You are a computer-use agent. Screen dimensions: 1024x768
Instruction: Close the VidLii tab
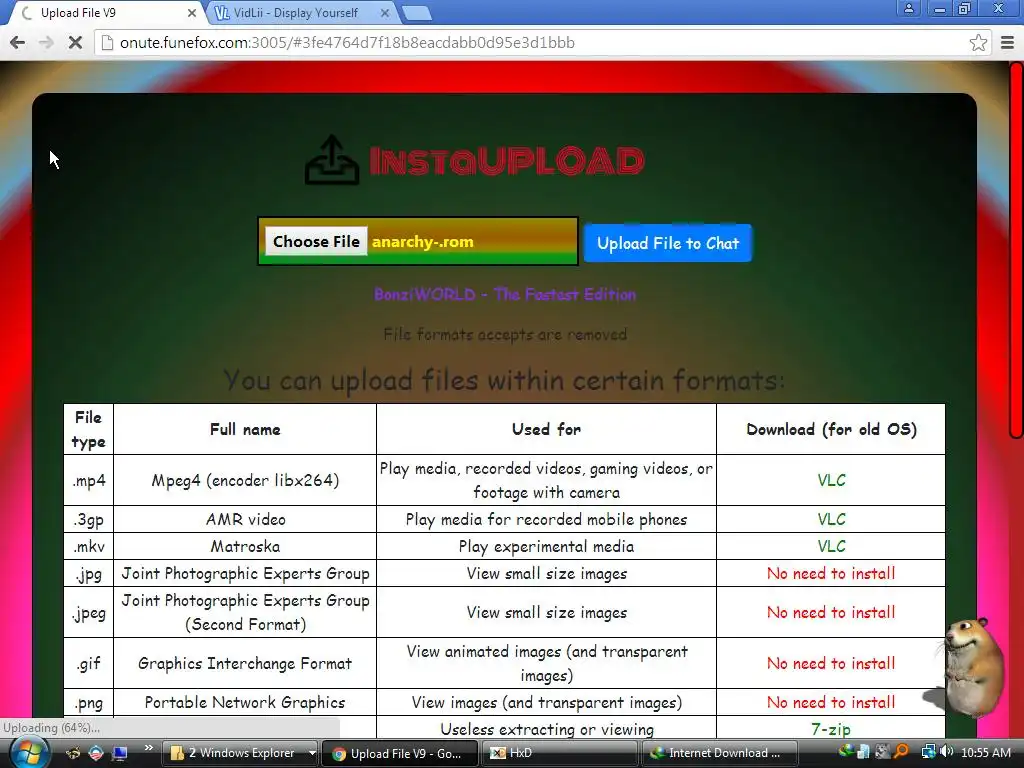click(x=385, y=13)
